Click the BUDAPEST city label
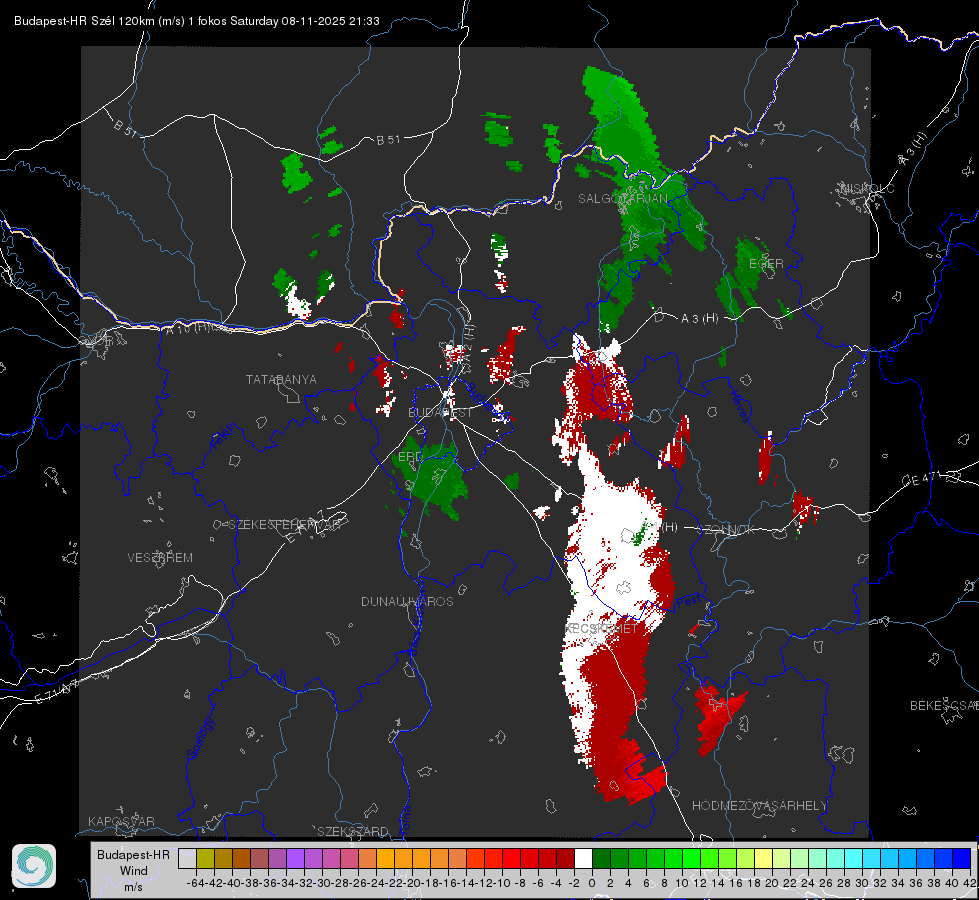The width and height of the screenshot is (979, 900). pos(440,413)
